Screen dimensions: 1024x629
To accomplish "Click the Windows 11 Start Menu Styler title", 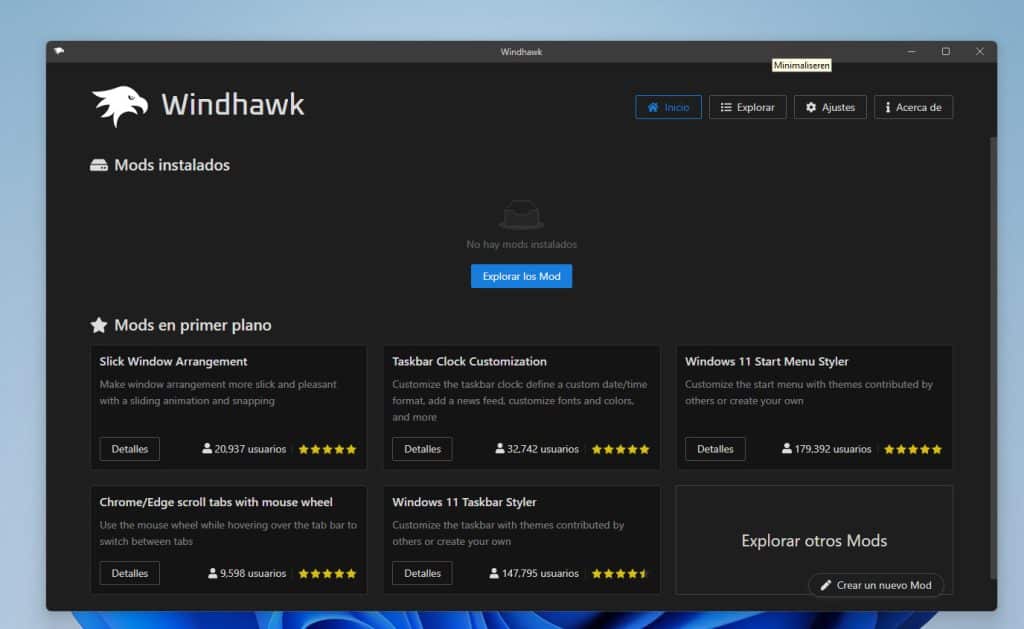I will [x=766, y=361].
